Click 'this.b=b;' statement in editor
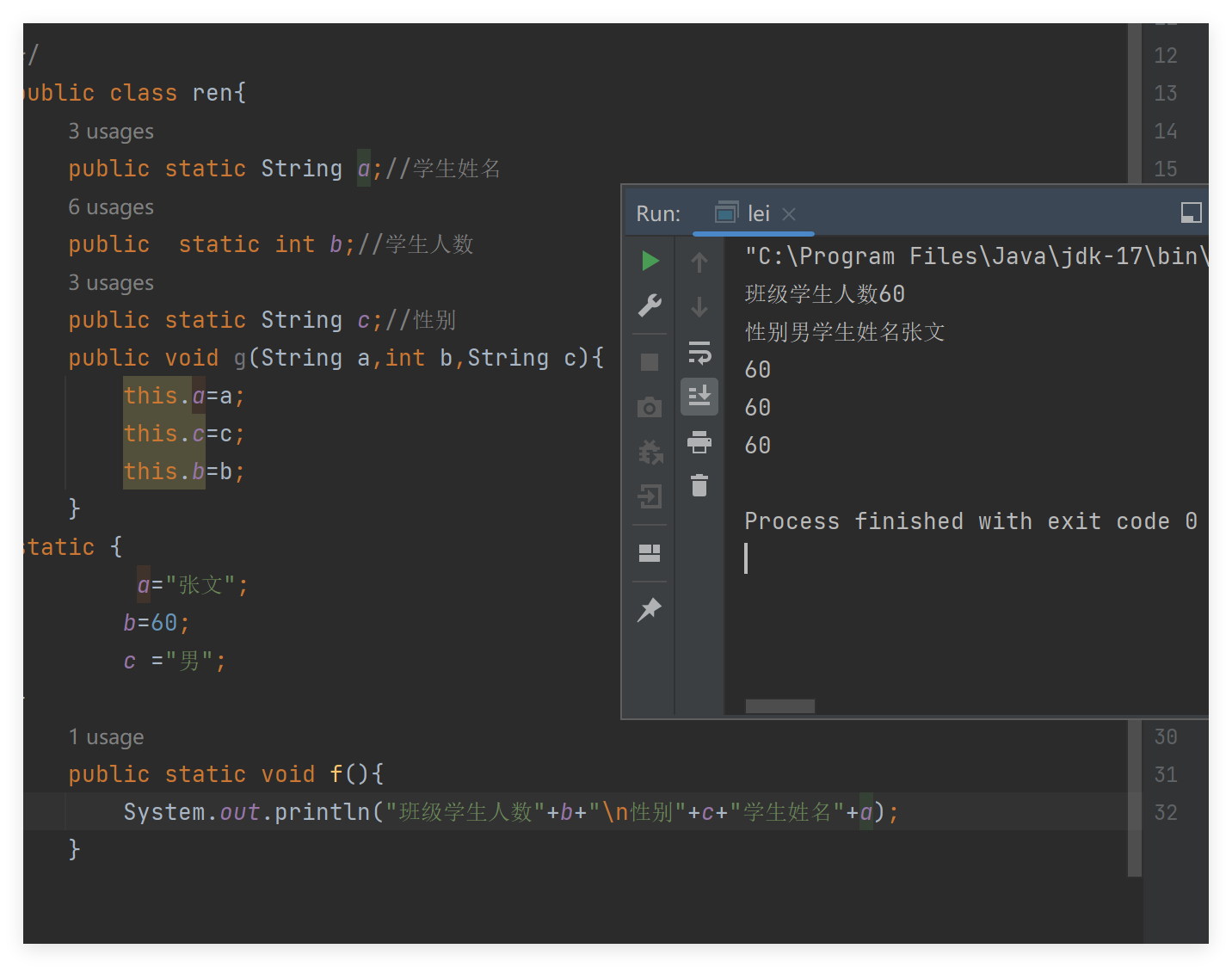 pyautogui.click(x=184, y=471)
